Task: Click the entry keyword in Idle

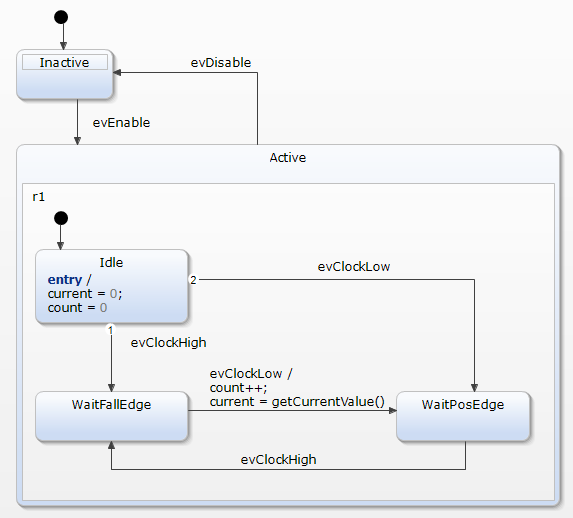Action: [x=65, y=280]
